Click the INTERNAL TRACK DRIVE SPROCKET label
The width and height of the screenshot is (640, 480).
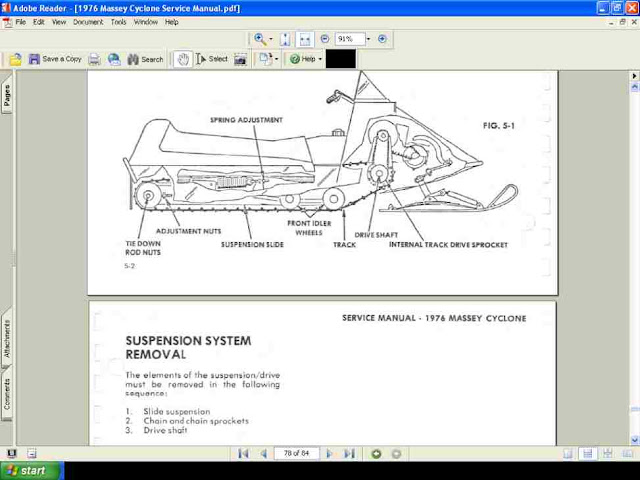[x=448, y=244]
